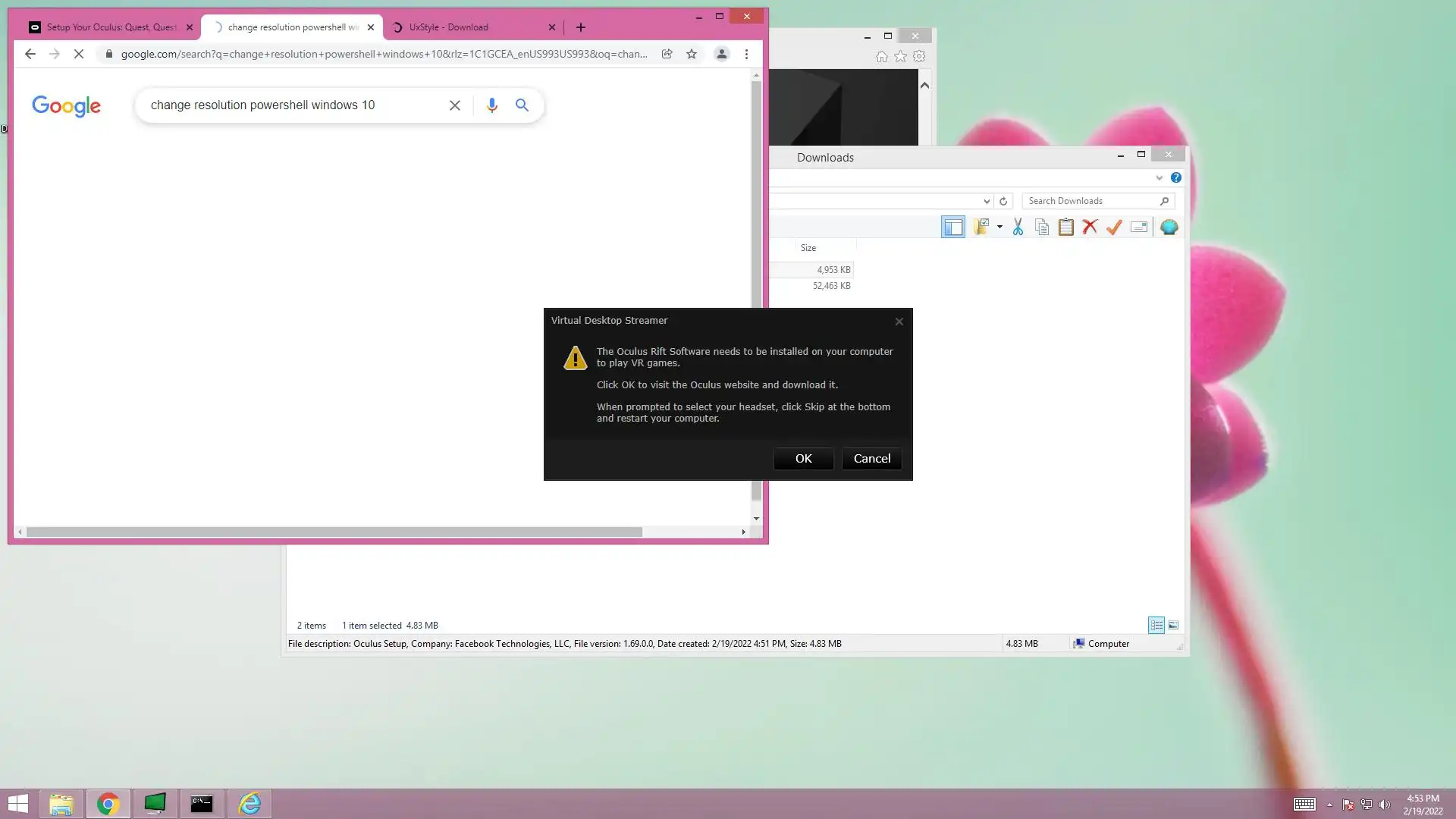Open the folder options dropdown arrow
1456x819 pixels.
999,227
